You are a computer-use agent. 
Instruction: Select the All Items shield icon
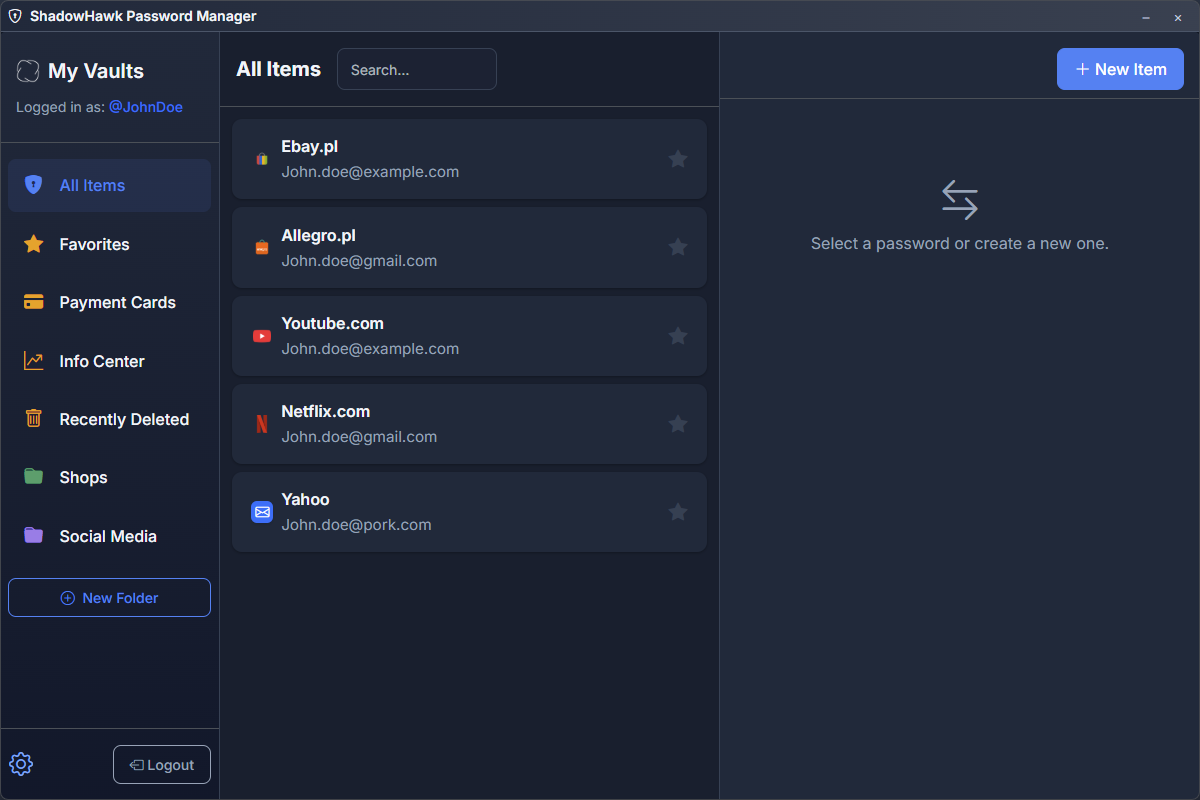33,185
